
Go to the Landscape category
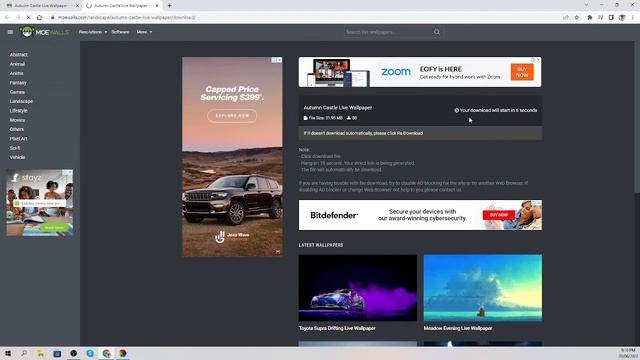(x=21, y=101)
